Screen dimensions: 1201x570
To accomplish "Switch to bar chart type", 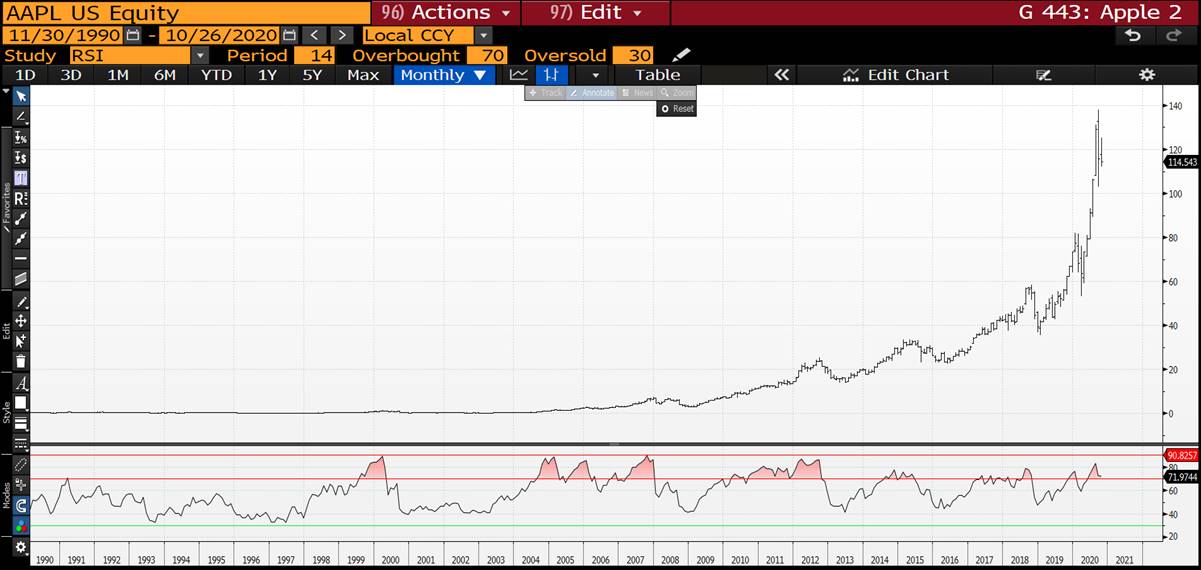I will tap(549, 75).
